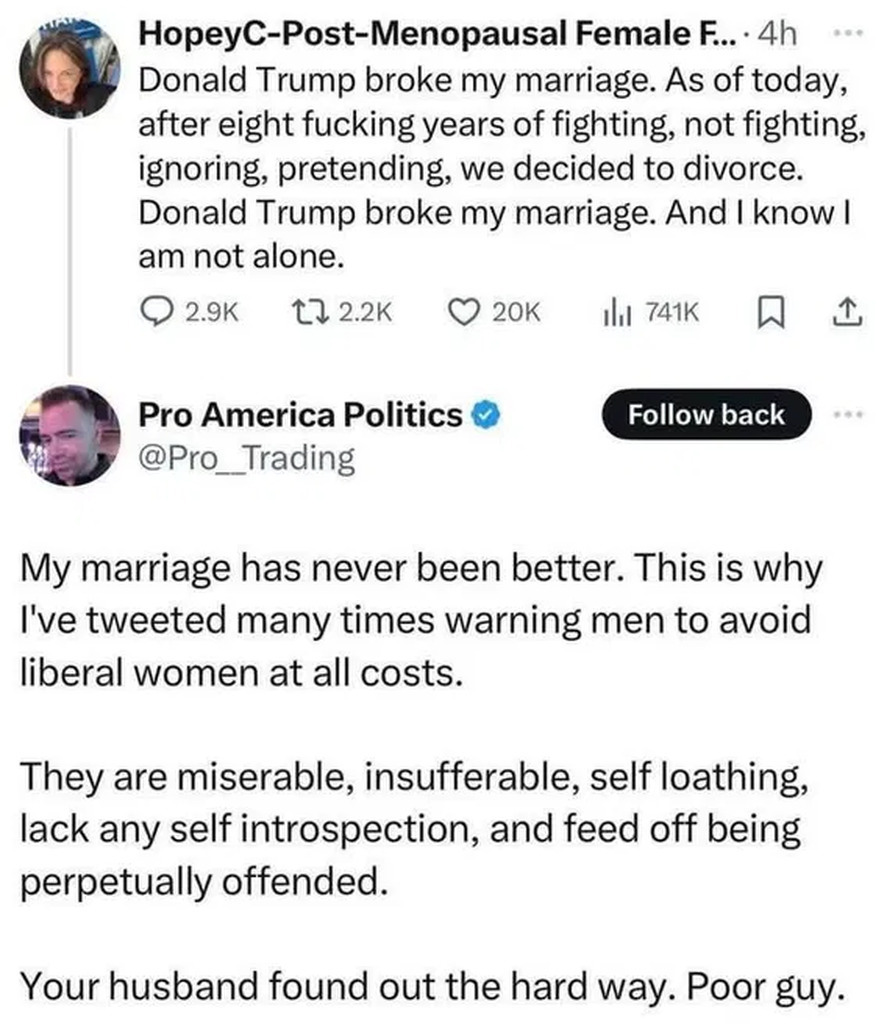This screenshot has width=887, height=1024.
Task: Like HopeyC's tweet with the heart icon
Action: 463,312
